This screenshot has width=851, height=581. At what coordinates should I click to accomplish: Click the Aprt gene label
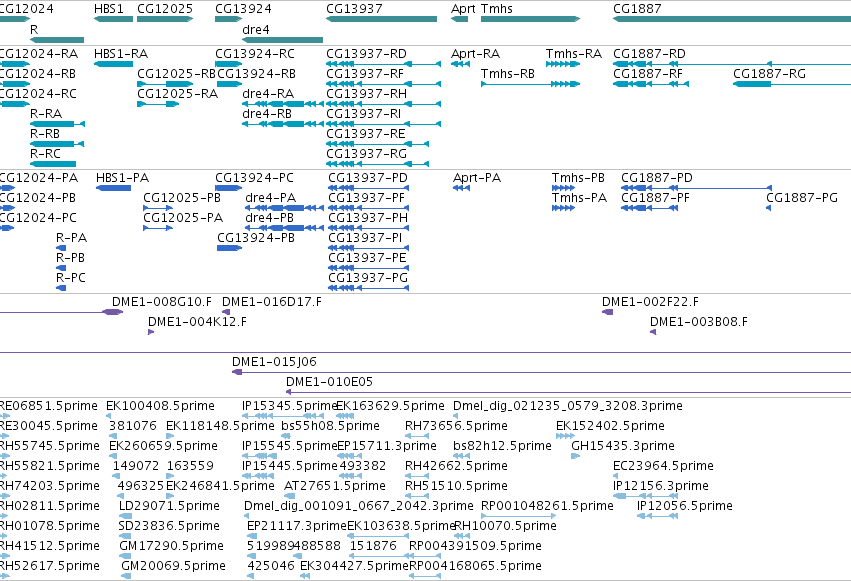tap(463, 9)
